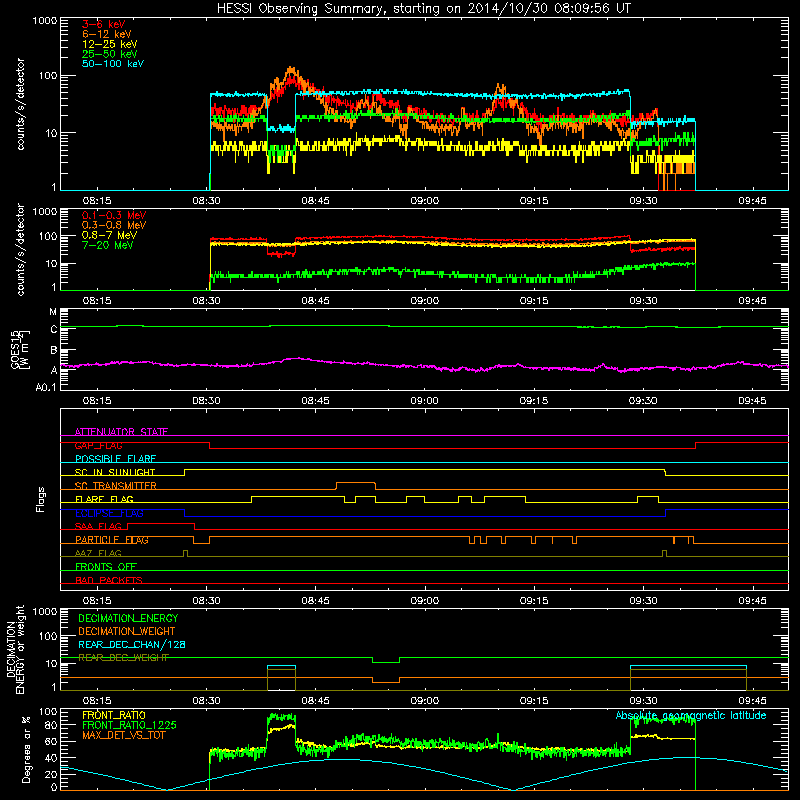
Task: Click the 0.8-7 MeV legend label
Action: click(x=110, y=235)
